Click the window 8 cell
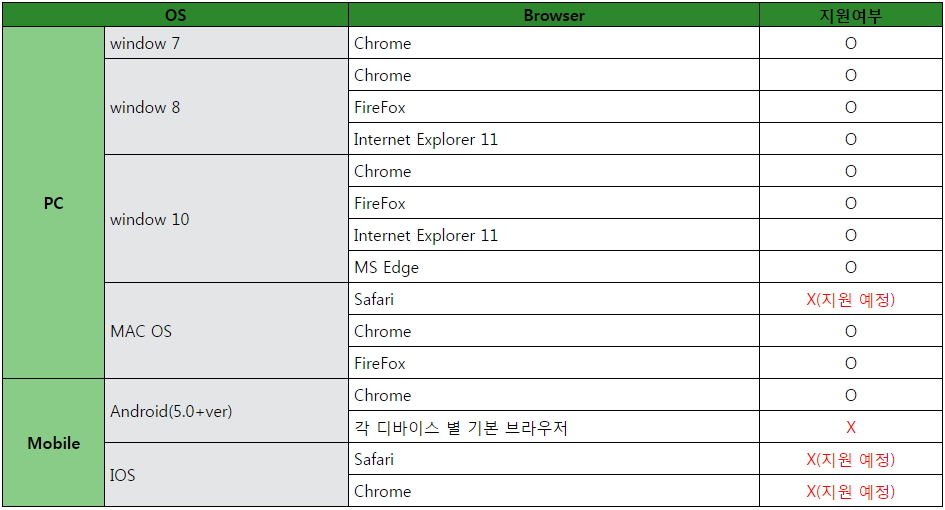Viewport: 945px width, 510px height. coord(226,107)
